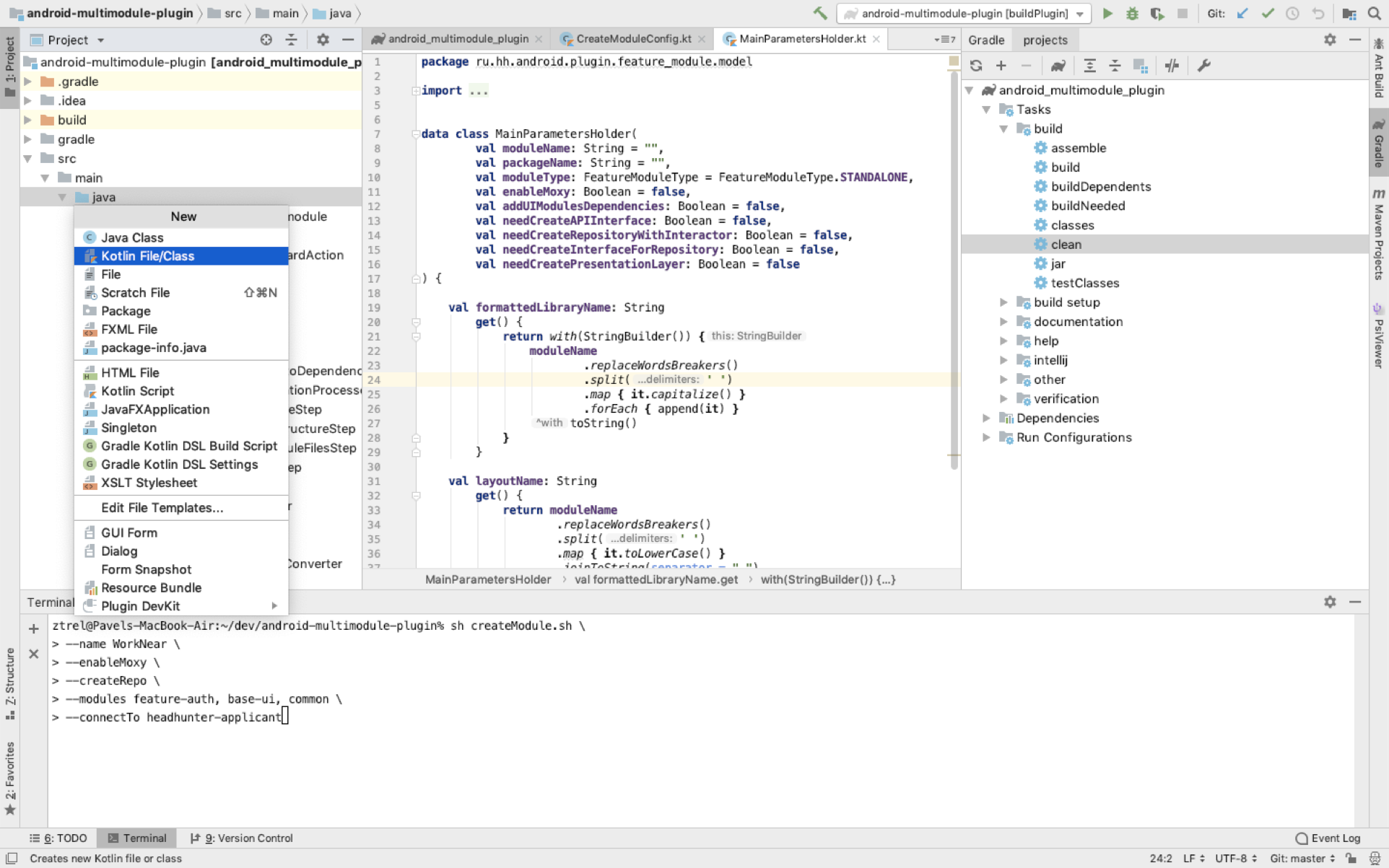
Task: Start debugging with the green bug icon
Action: (1132, 13)
